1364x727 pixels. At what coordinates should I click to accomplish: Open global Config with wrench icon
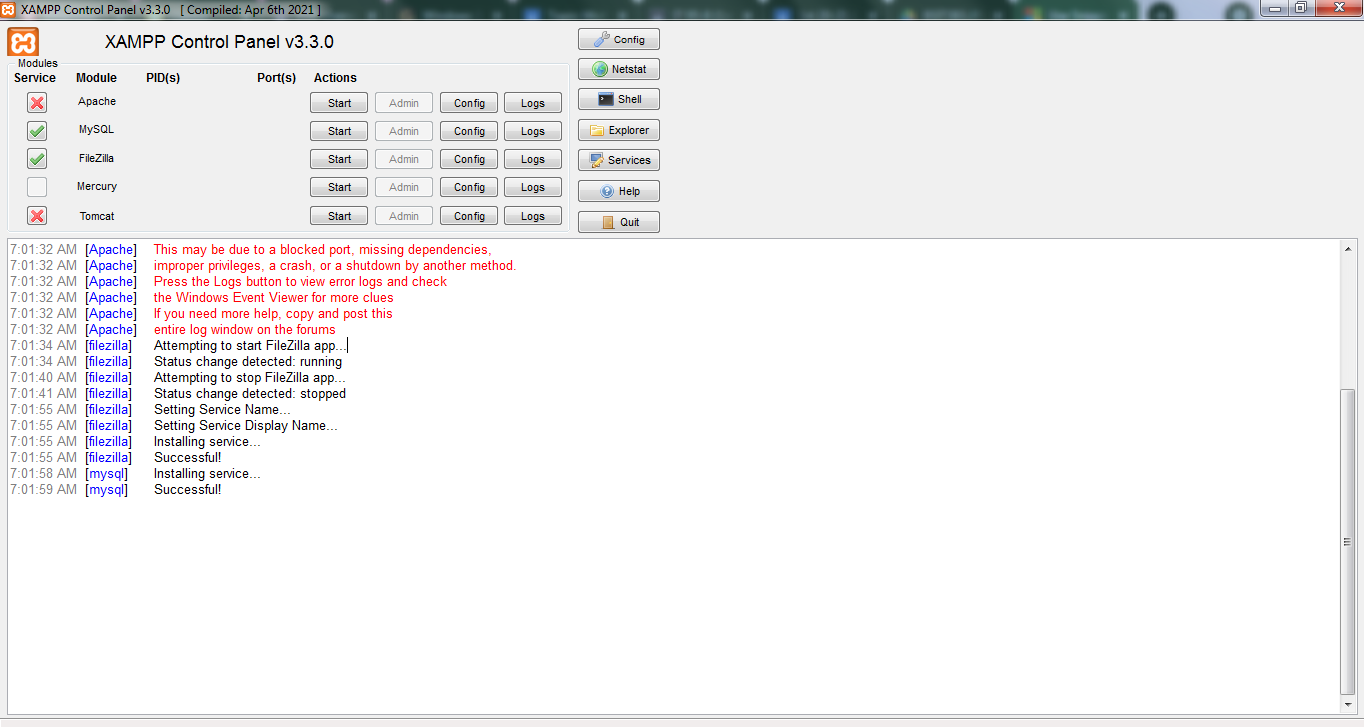click(618, 40)
